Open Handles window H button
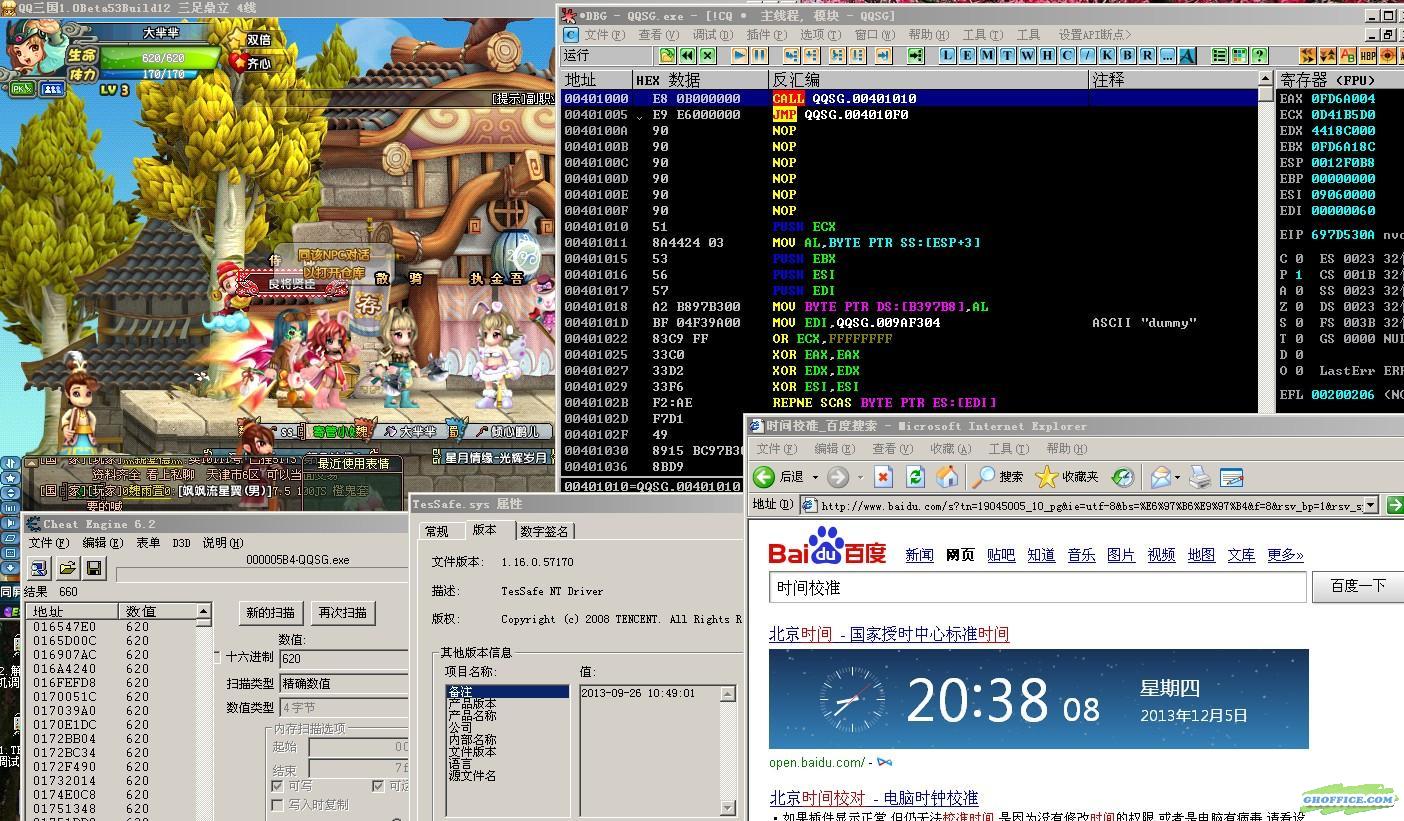This screenshot has width=1404, height=821. coord(1047,55)
